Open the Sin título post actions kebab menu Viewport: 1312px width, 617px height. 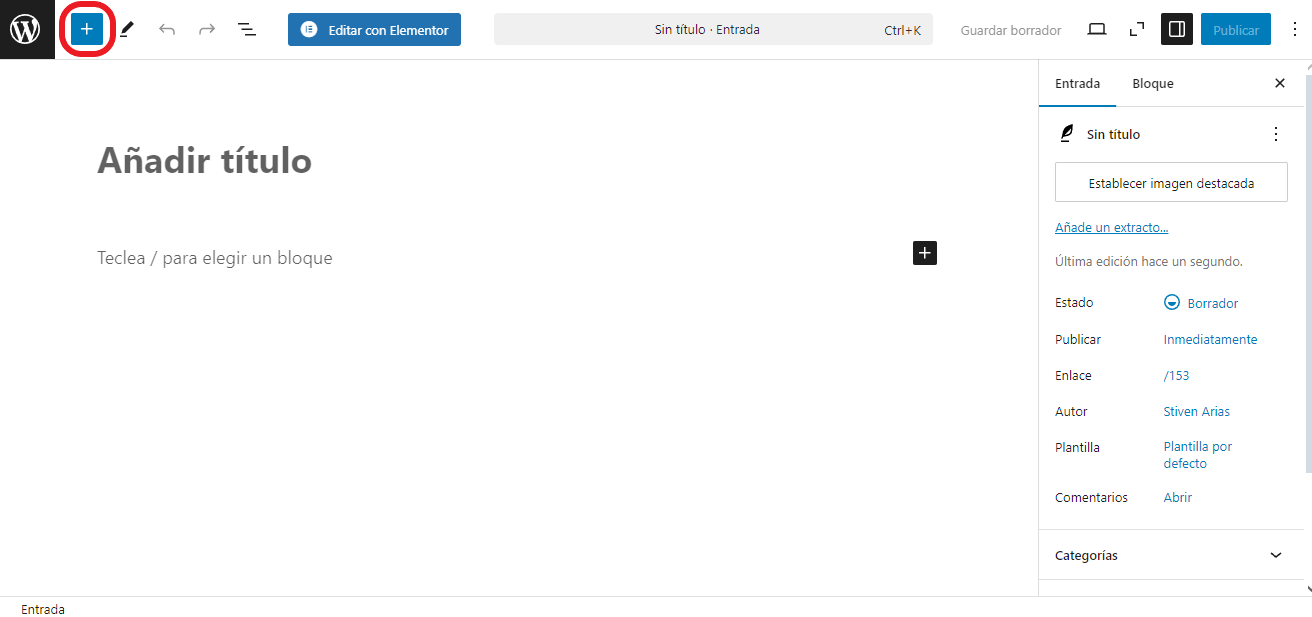1275,133
